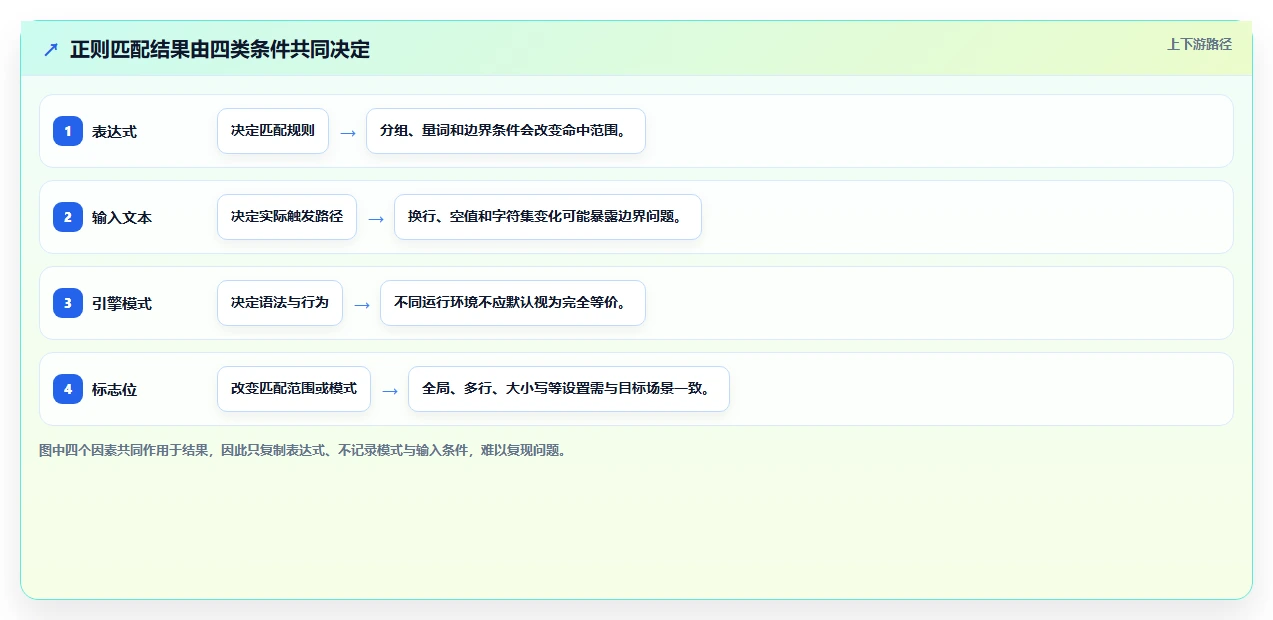Click the 改变匹配范围或模式 box
The width and height of the screenshot is (1273, 620).
[294, 389]
